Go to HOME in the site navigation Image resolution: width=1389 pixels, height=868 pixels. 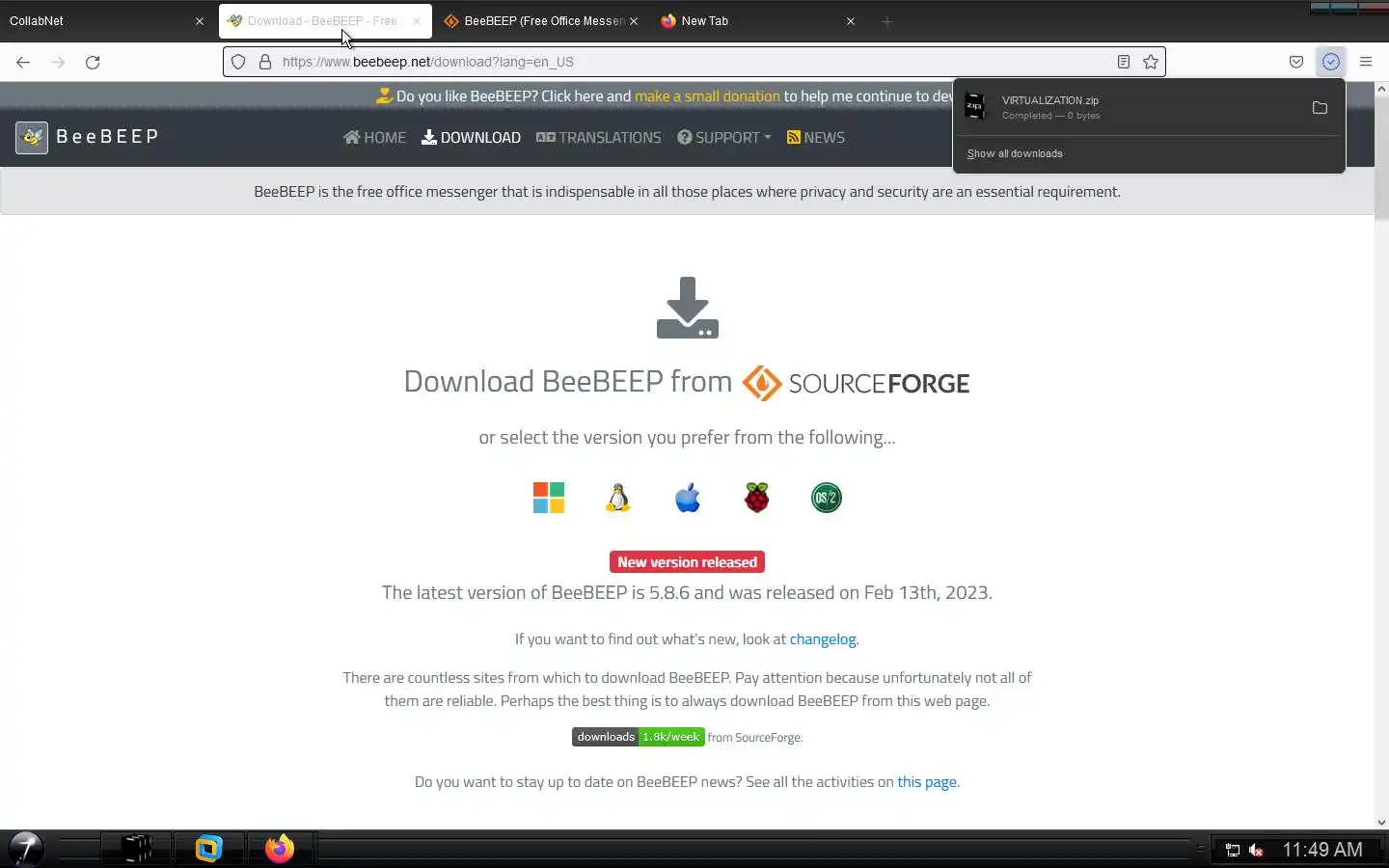(374, 137)
